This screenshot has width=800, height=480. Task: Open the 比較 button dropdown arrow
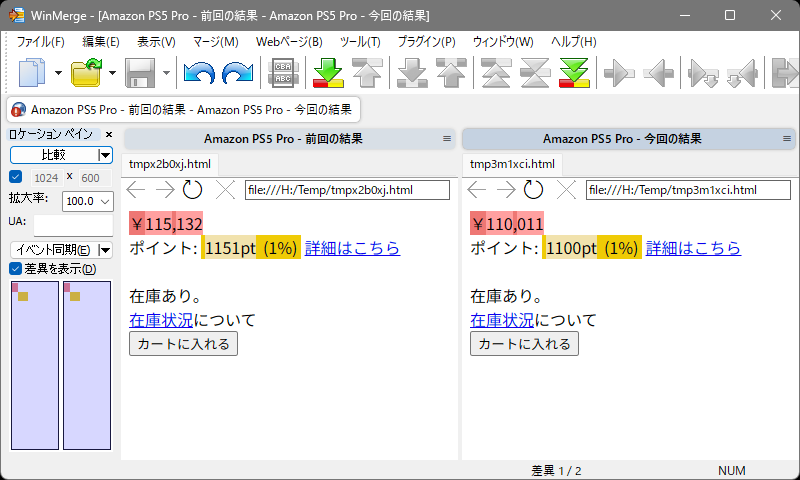pyautogui.click(x=105, y=155)
